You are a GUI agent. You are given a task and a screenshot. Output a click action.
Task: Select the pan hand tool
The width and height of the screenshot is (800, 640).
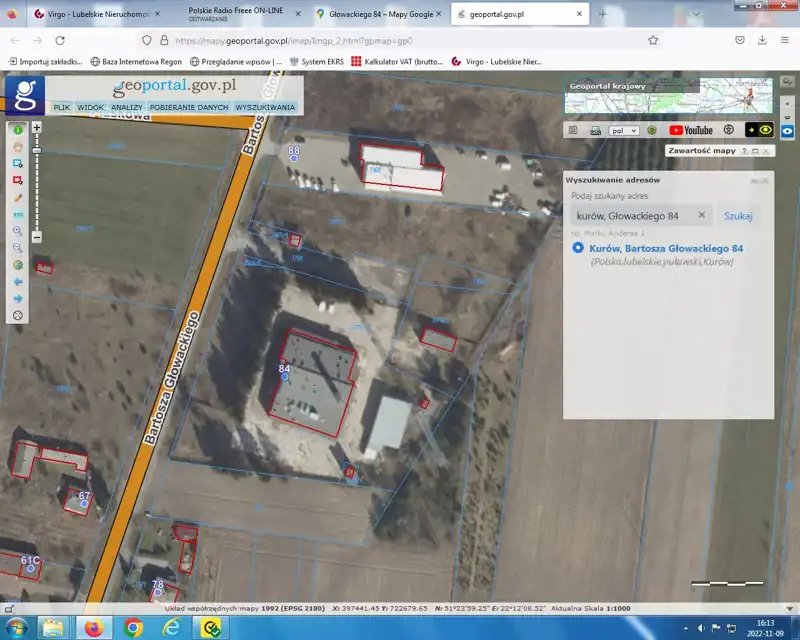click(x=18, y=147)
